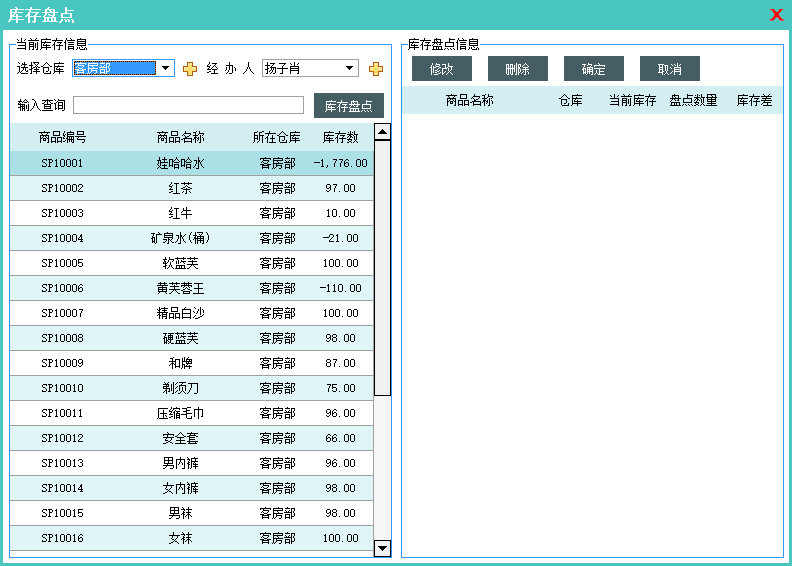Viewport: 792px width, 566px height.
Task: Select the 娃哈哈水 row SP10001
Action: (x=180, y=163)
